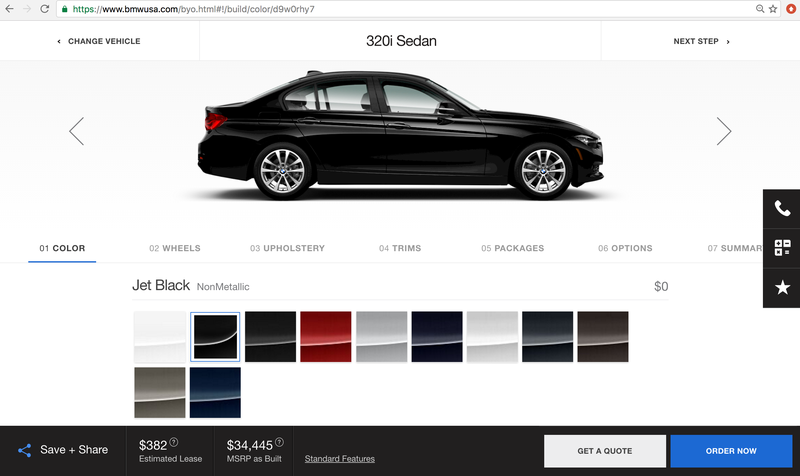This screenshot has height=476, width=800.
Task: Click the browser forward arrow
Action: pyautogui.click(x=27, y=9)
